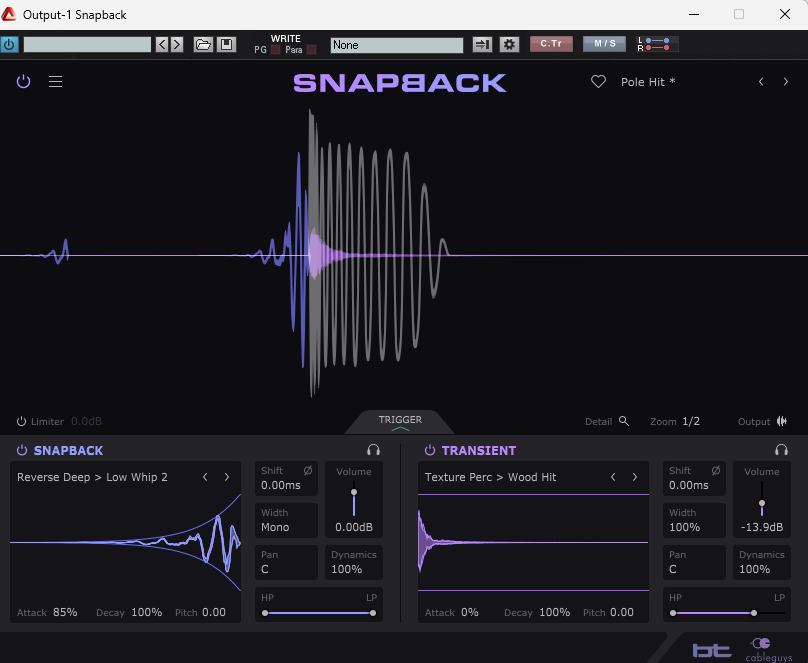Click the bt logo
Viewport: 808px width, 663px height.
click(x=712, y=651)
